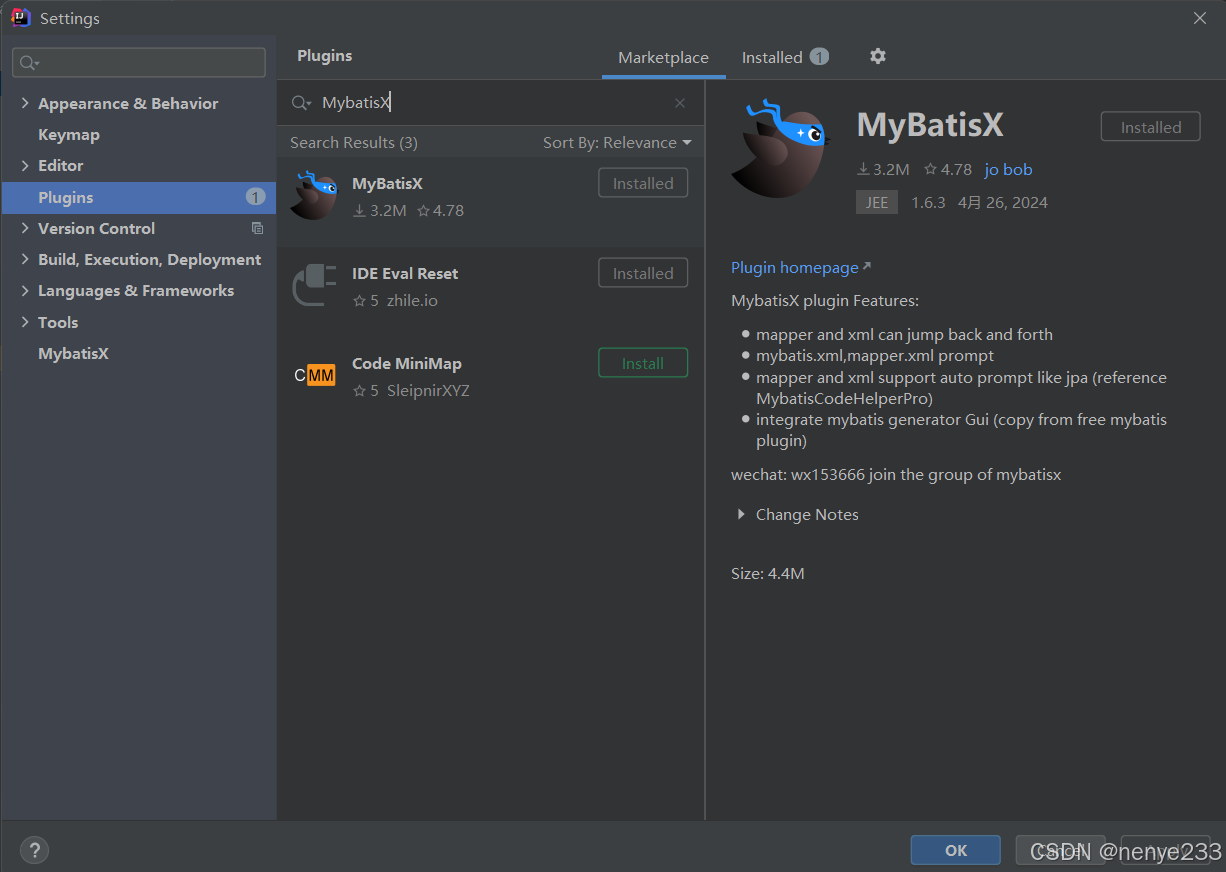Click Code MiniMap plugin name

[407, 363]
